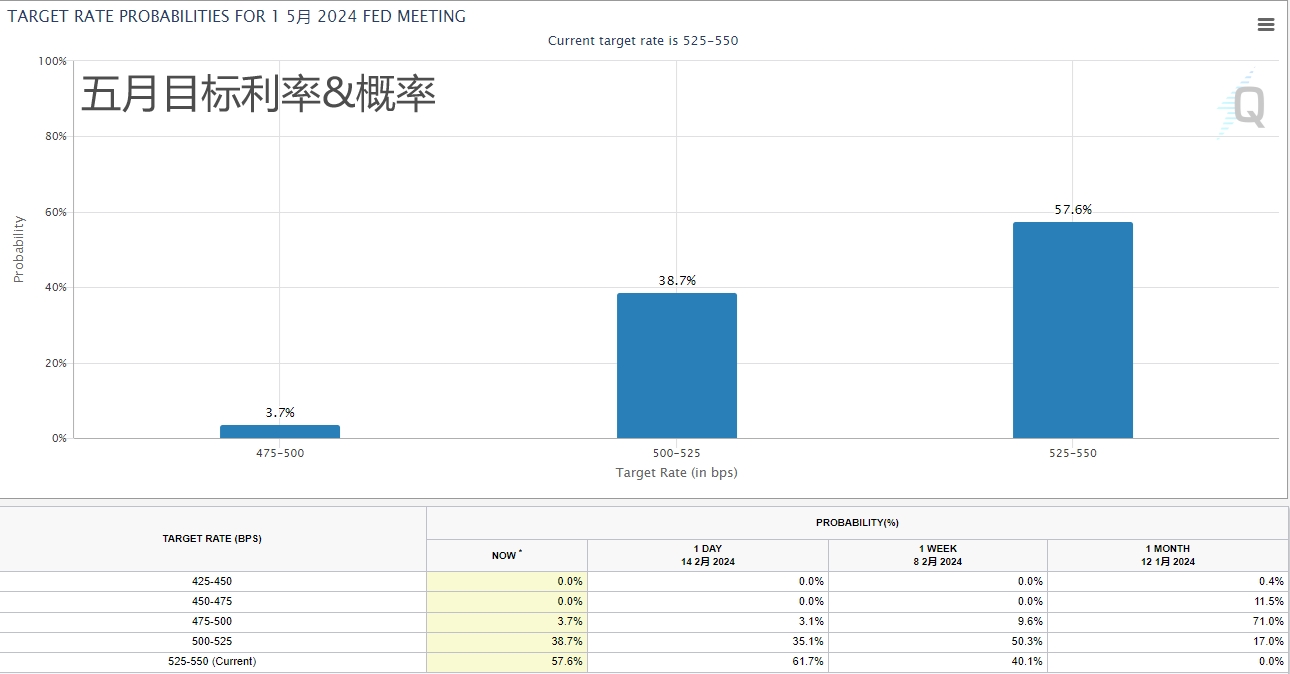Click the 3.7% label above the 475-500 bar

280,413
